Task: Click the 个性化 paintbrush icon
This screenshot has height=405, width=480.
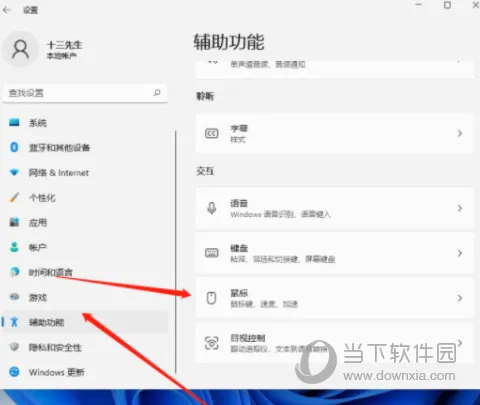Action: click(x=14, y=197)
